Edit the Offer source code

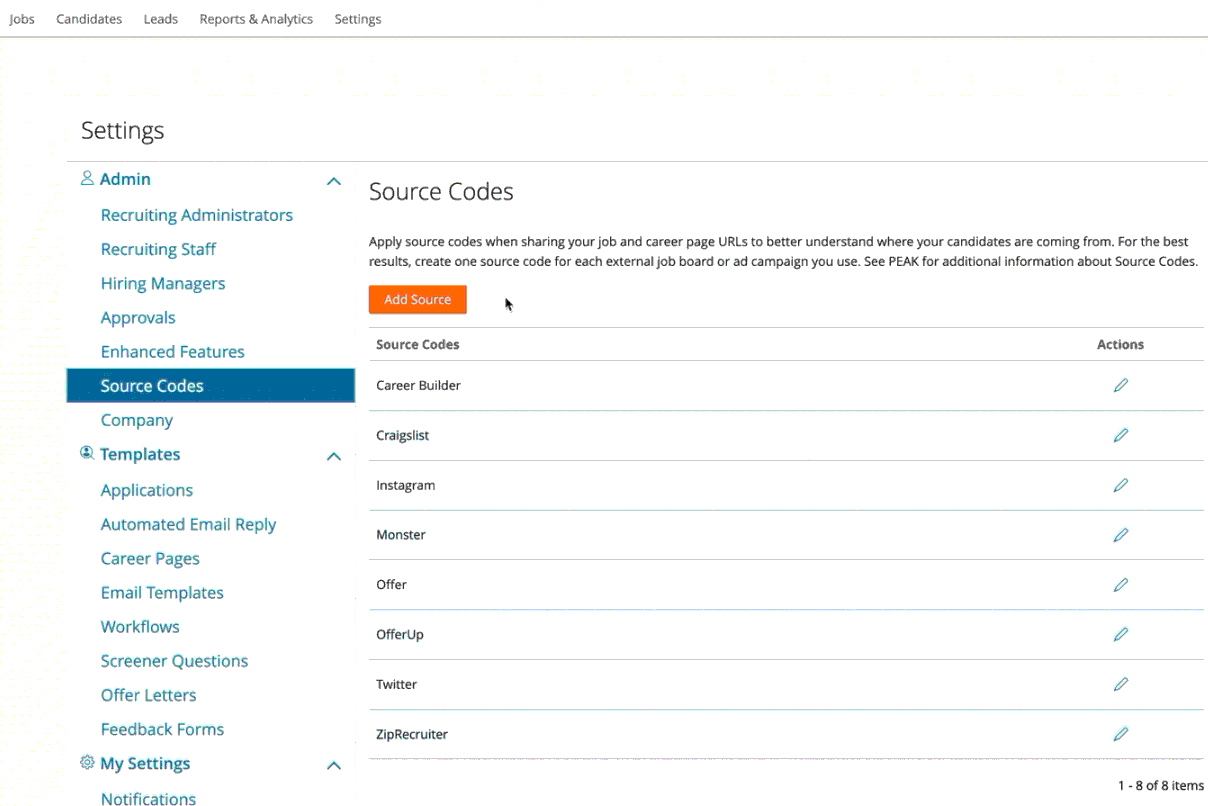(x=1120, y=584)
